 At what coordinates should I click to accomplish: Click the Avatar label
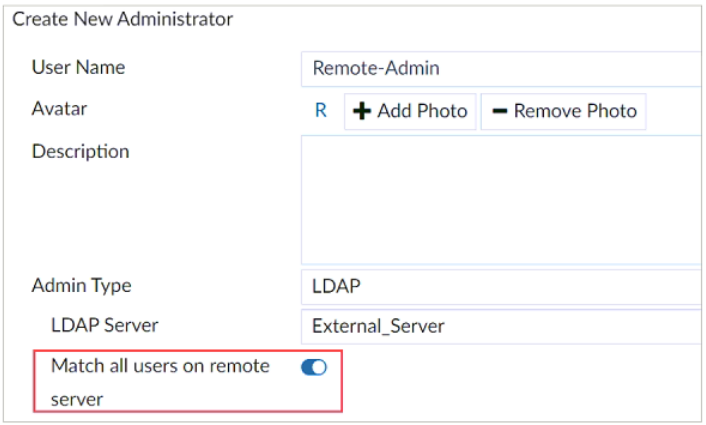pyautogui.click(x=57, y=110)
